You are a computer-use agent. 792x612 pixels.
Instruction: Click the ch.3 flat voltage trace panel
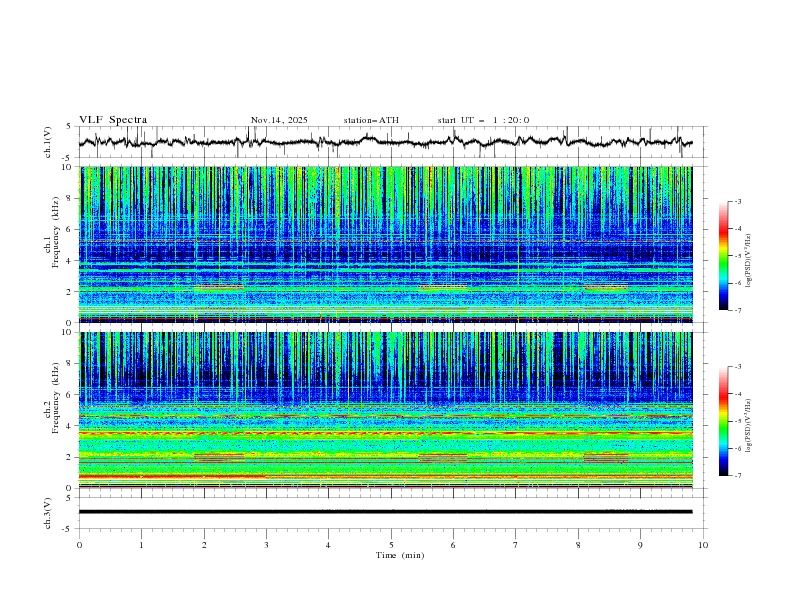[x=392, y=513]
